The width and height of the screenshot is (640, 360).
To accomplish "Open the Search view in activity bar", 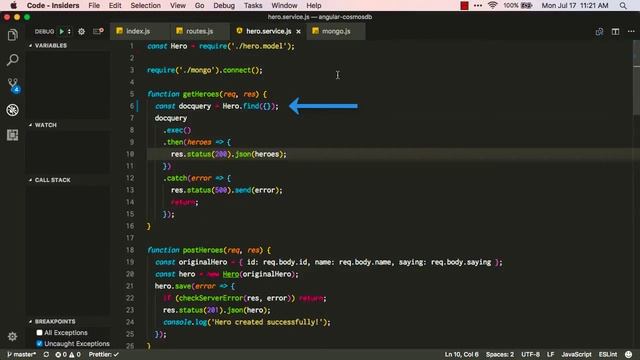I will 13,60.
